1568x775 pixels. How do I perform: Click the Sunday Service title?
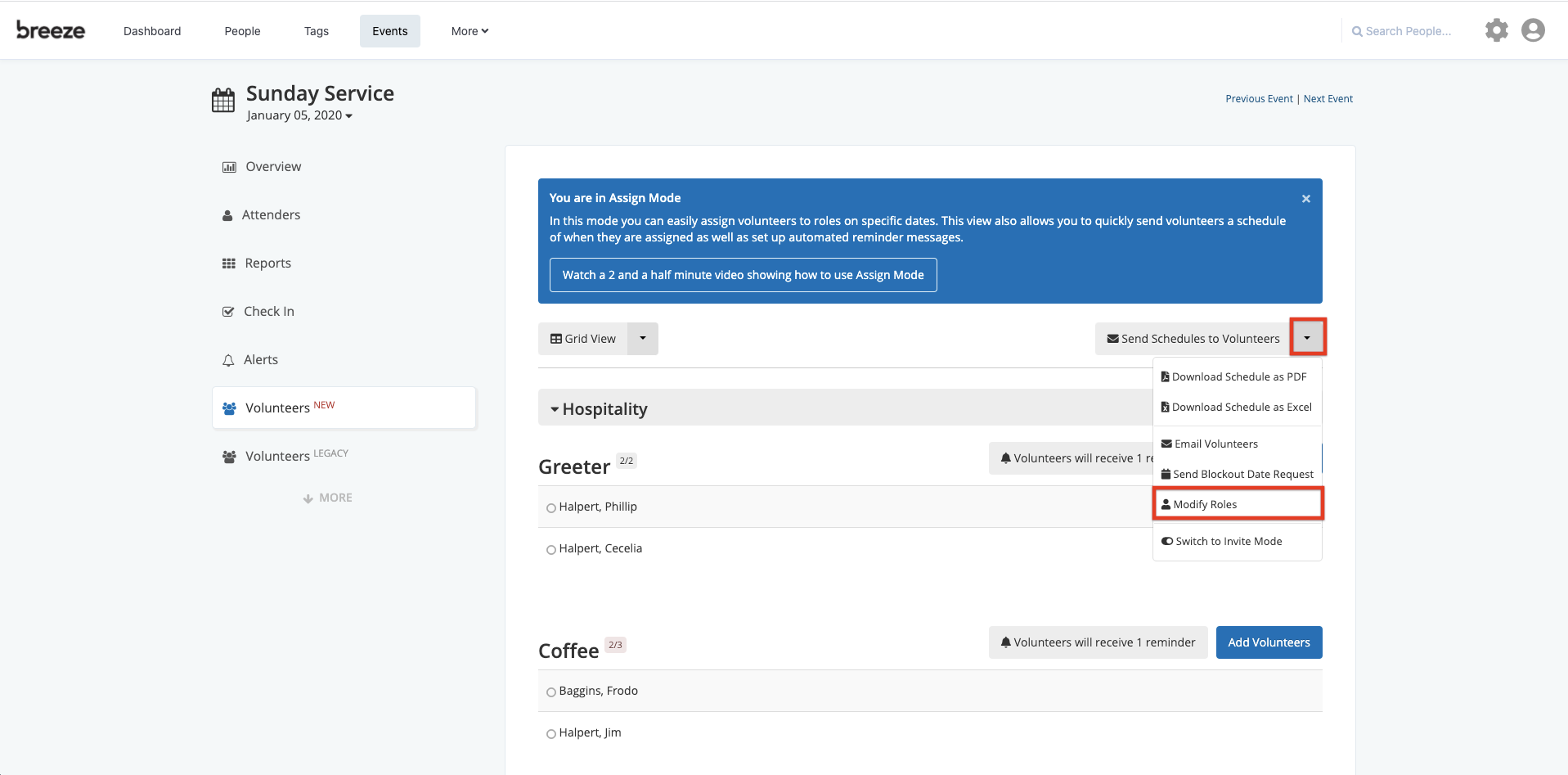tap(320, 93)
